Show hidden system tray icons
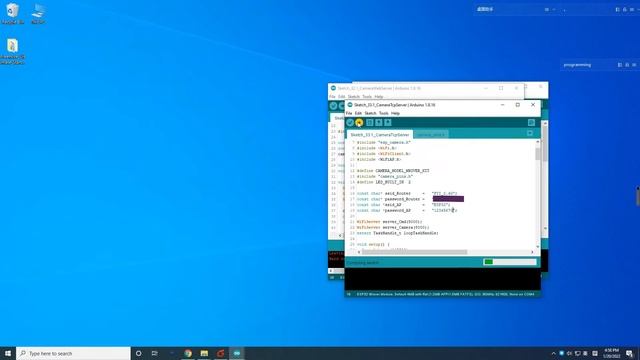This screenshot has width=640, height=360. [553, 353]
